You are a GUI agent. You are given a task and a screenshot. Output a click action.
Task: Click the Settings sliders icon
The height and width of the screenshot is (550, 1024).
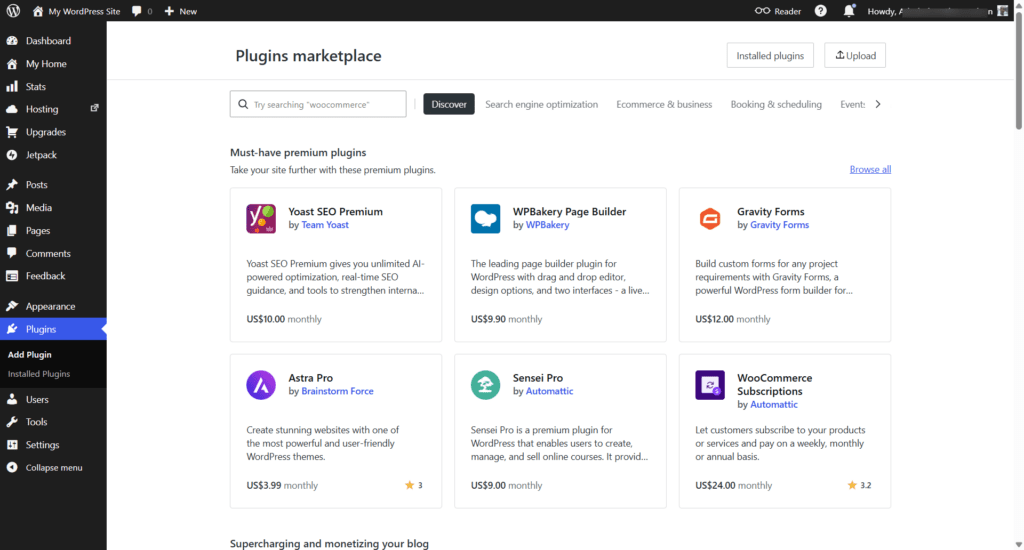coord(12,445)
